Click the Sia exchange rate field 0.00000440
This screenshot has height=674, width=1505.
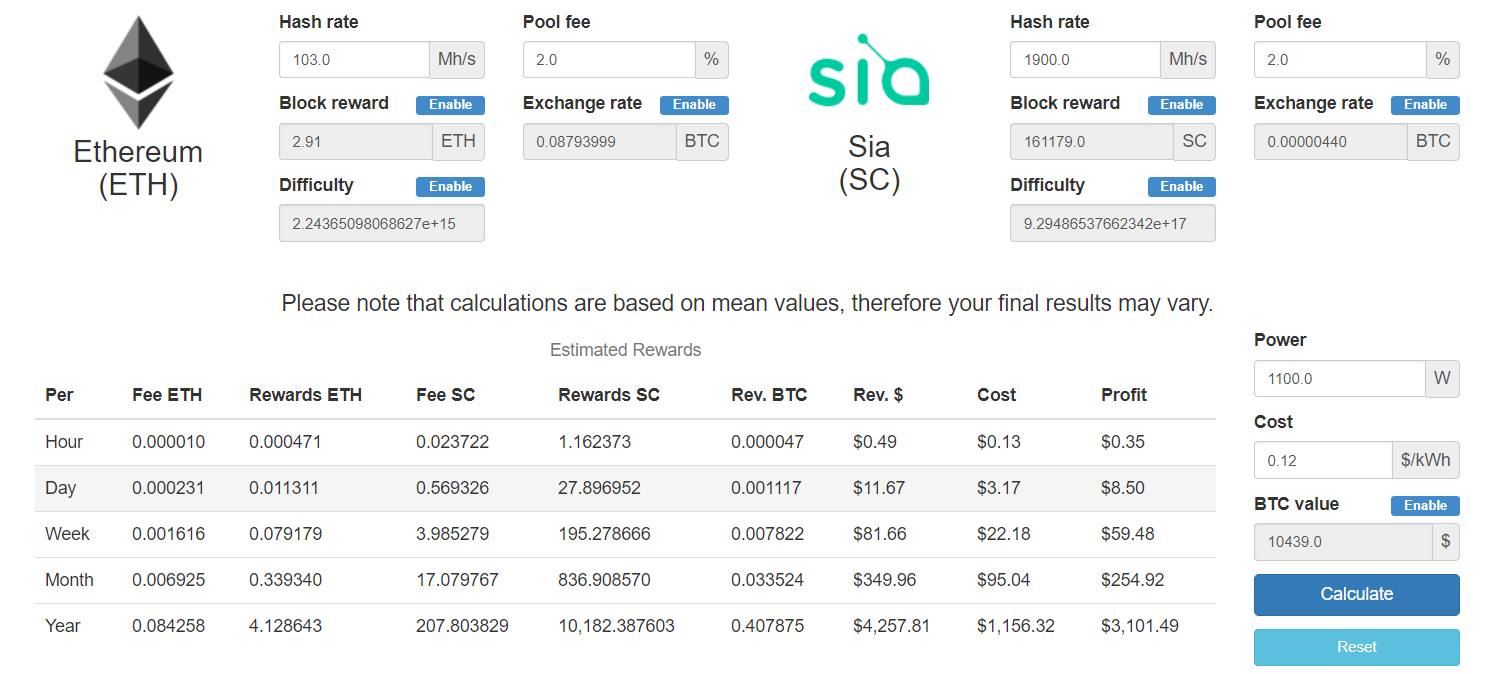pos(1331,142)
